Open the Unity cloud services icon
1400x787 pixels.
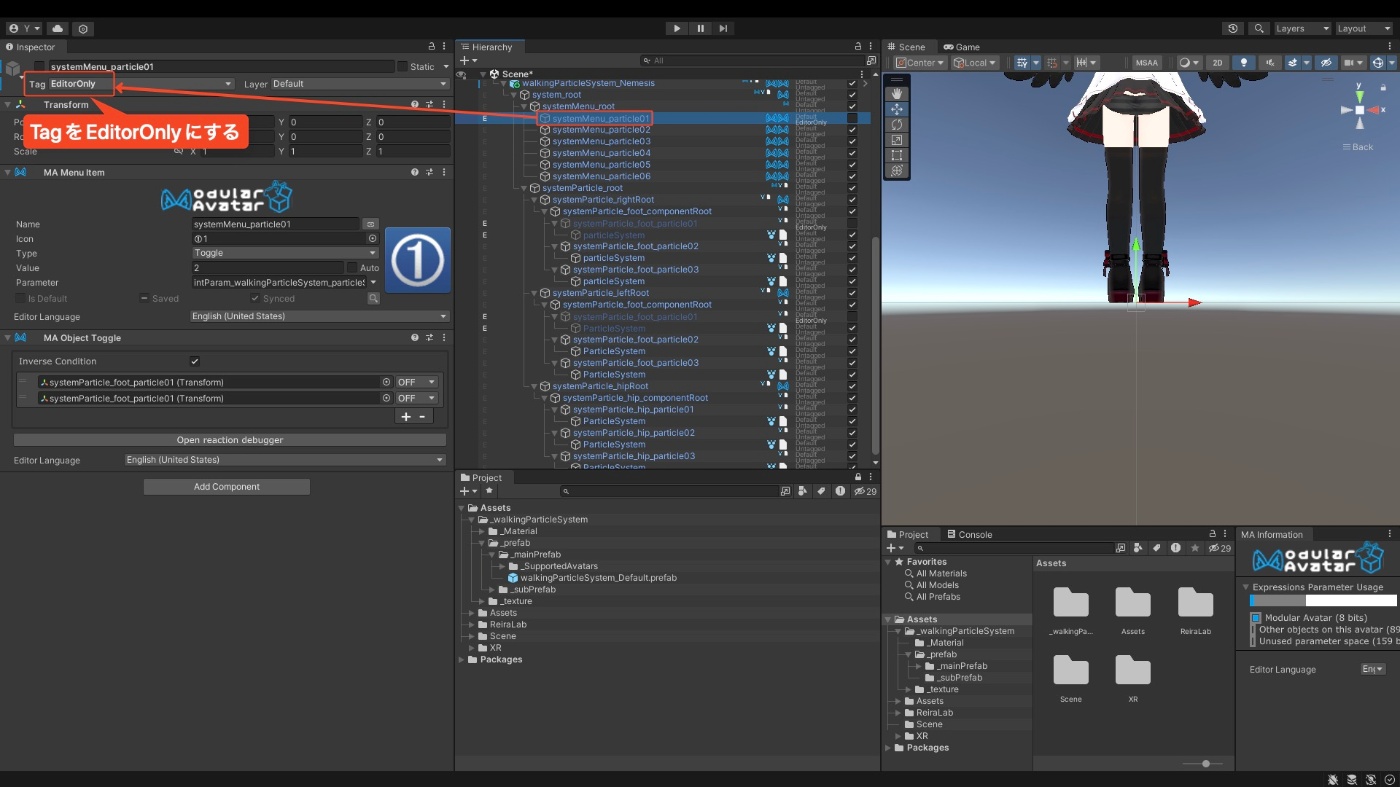[x=57, y=29]
